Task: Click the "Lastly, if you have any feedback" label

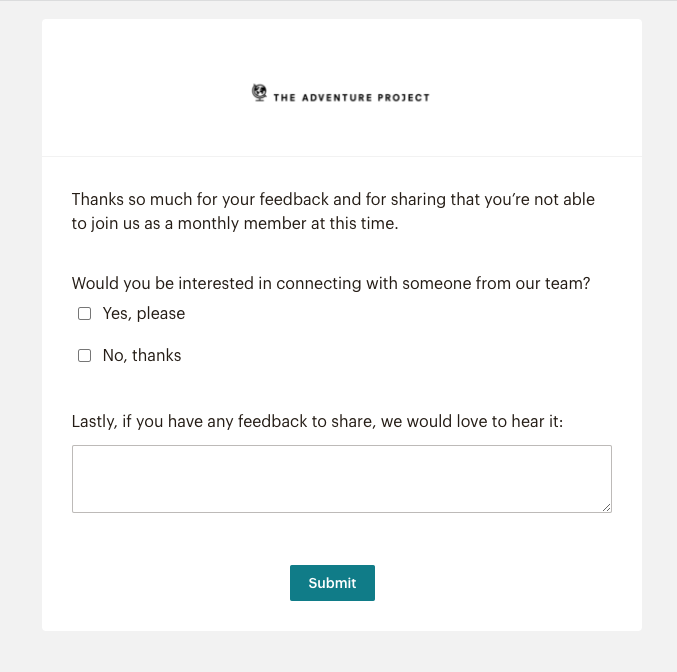Action: click(x=317, y=422)
